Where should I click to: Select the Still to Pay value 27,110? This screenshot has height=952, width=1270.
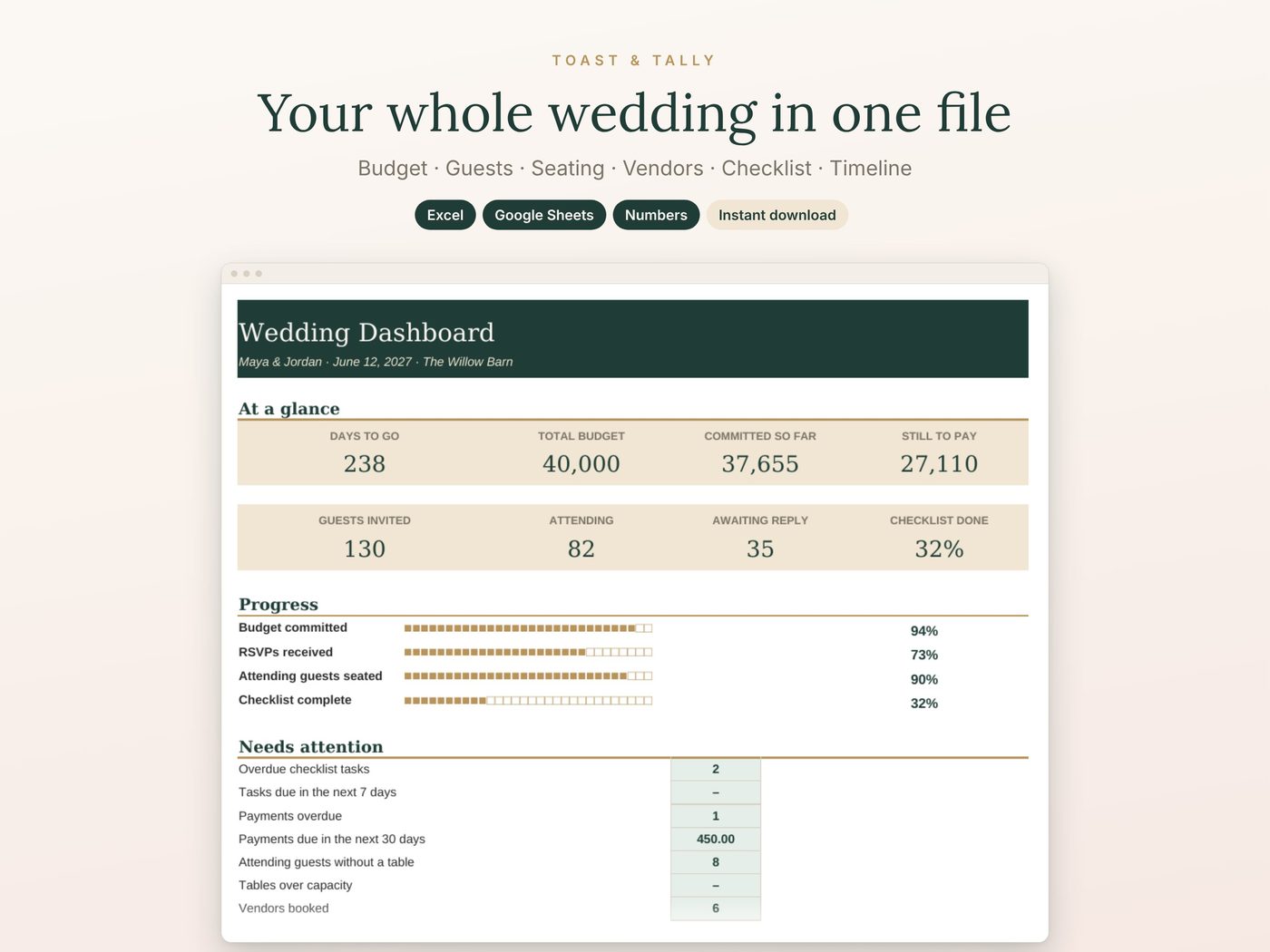(939, 464)
